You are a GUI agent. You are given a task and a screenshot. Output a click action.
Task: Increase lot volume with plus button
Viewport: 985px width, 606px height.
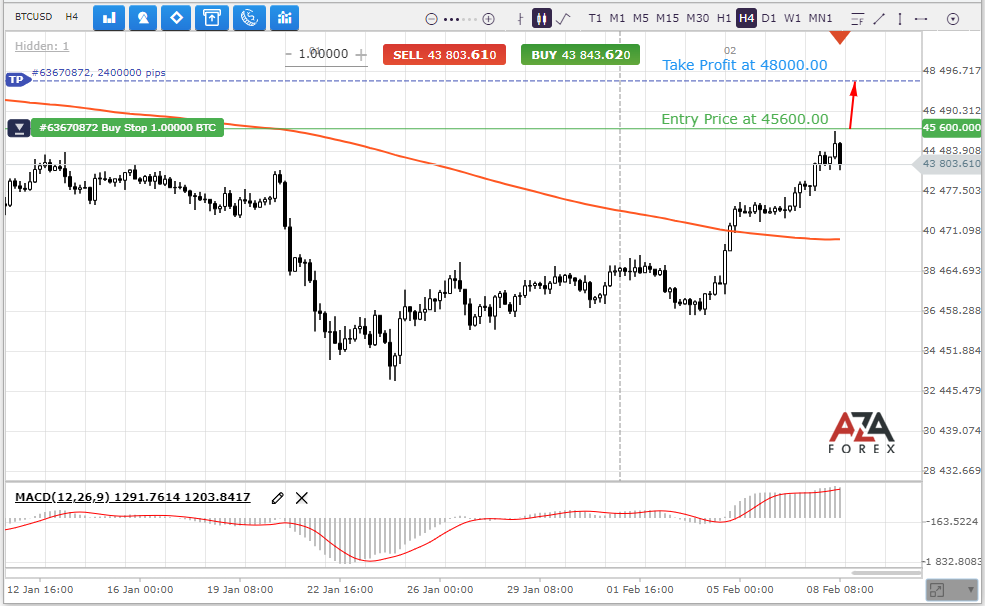pyautogui.click(x=361, y=55)
